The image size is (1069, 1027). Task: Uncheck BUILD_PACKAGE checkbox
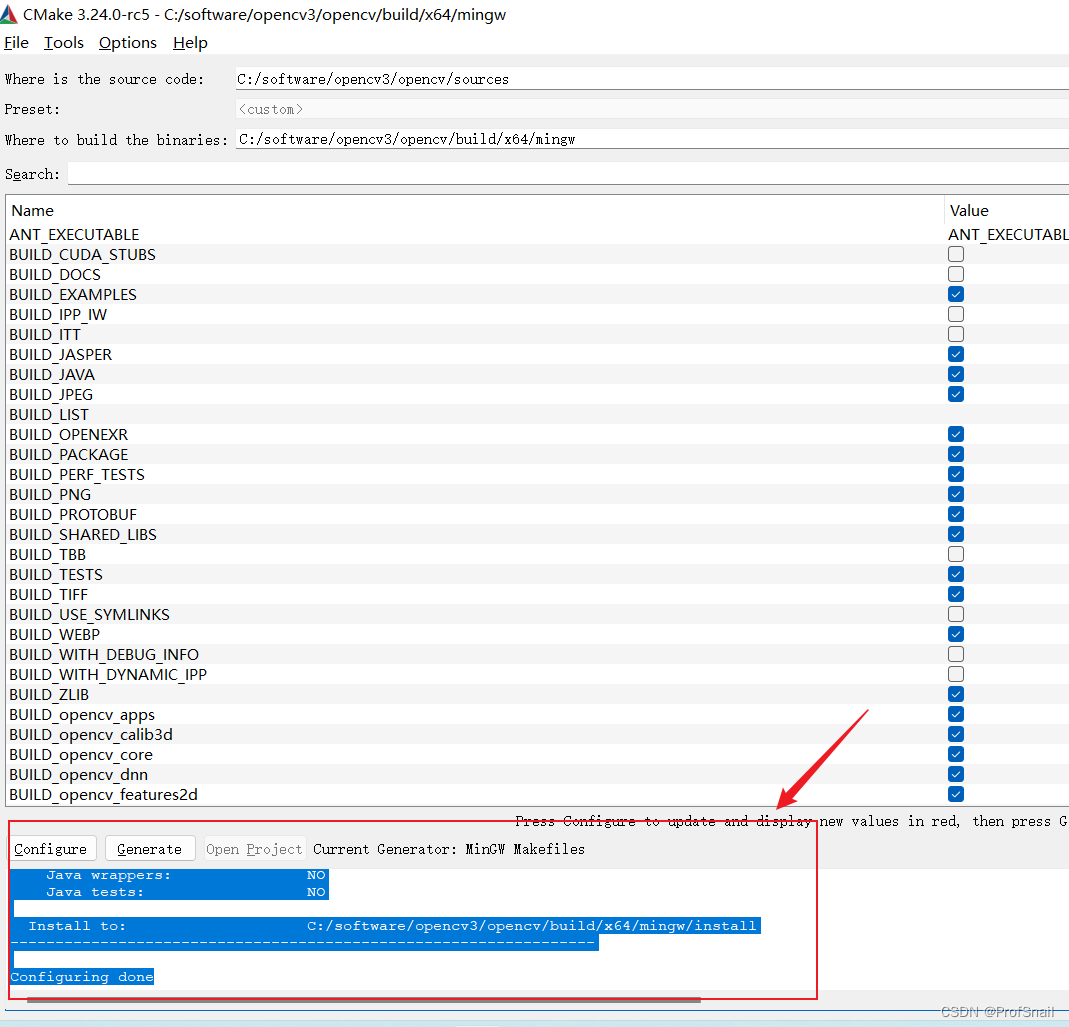(956, 454)
